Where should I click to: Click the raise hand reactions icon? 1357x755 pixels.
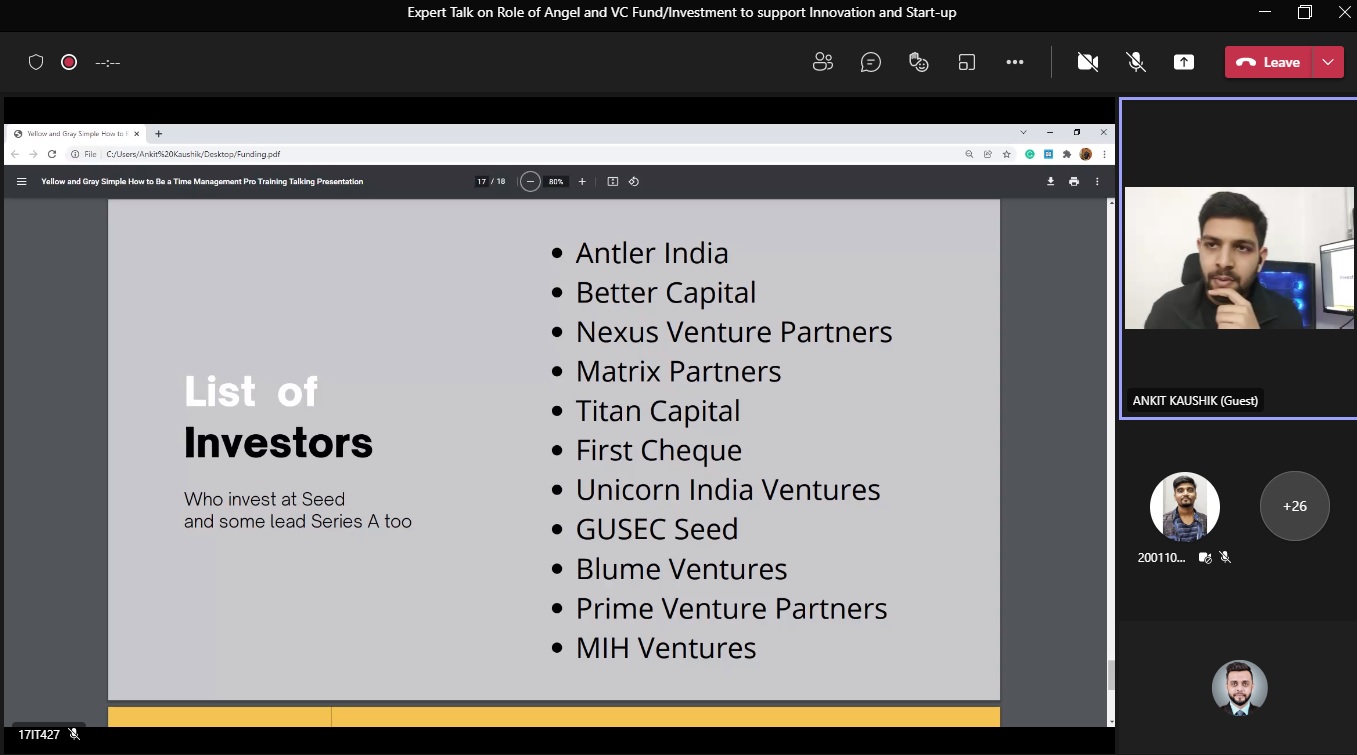coord(919,62)
